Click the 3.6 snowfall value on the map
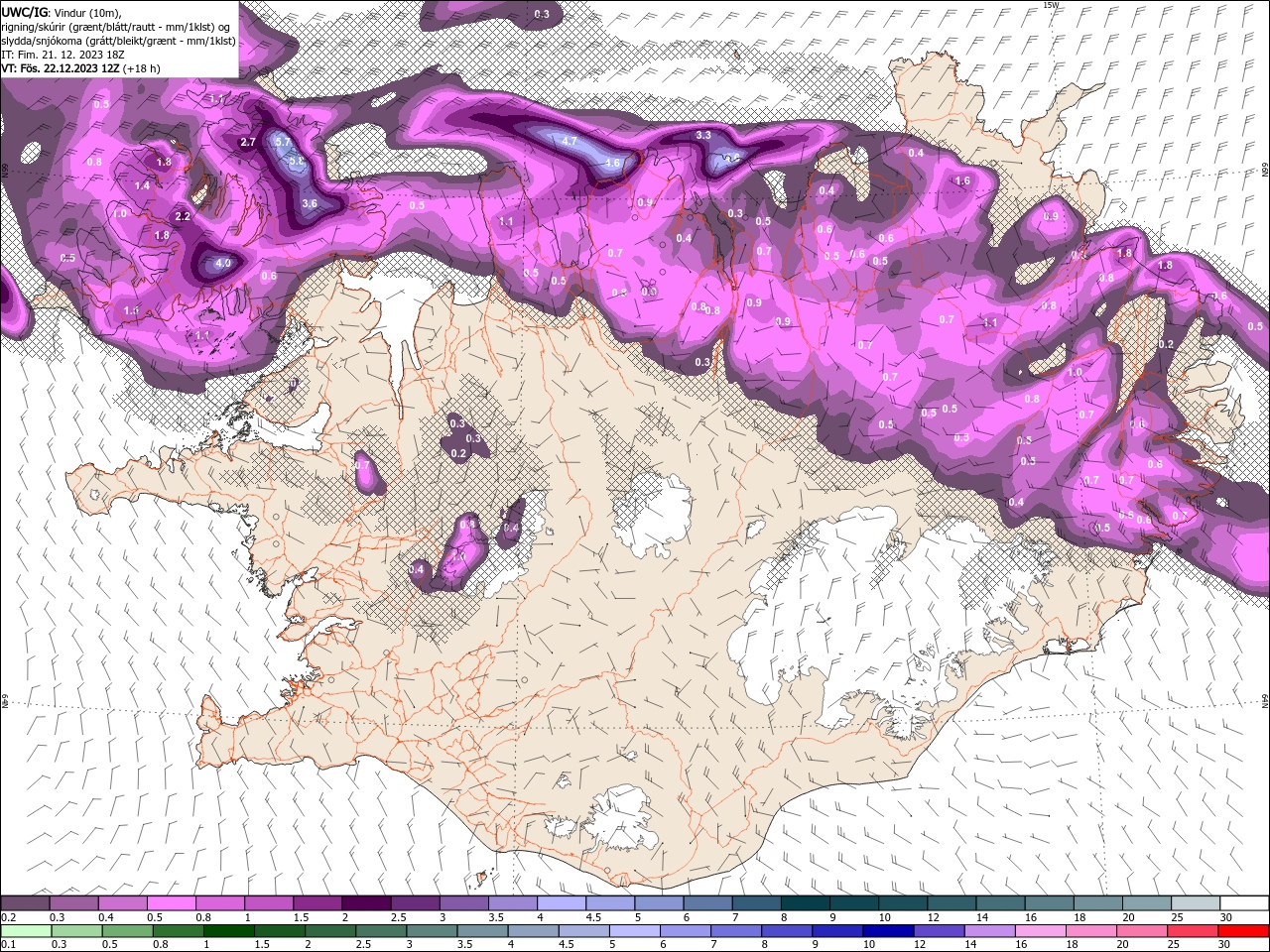The width and height of the screenshot is (1270, 952). tap(309, 203)
